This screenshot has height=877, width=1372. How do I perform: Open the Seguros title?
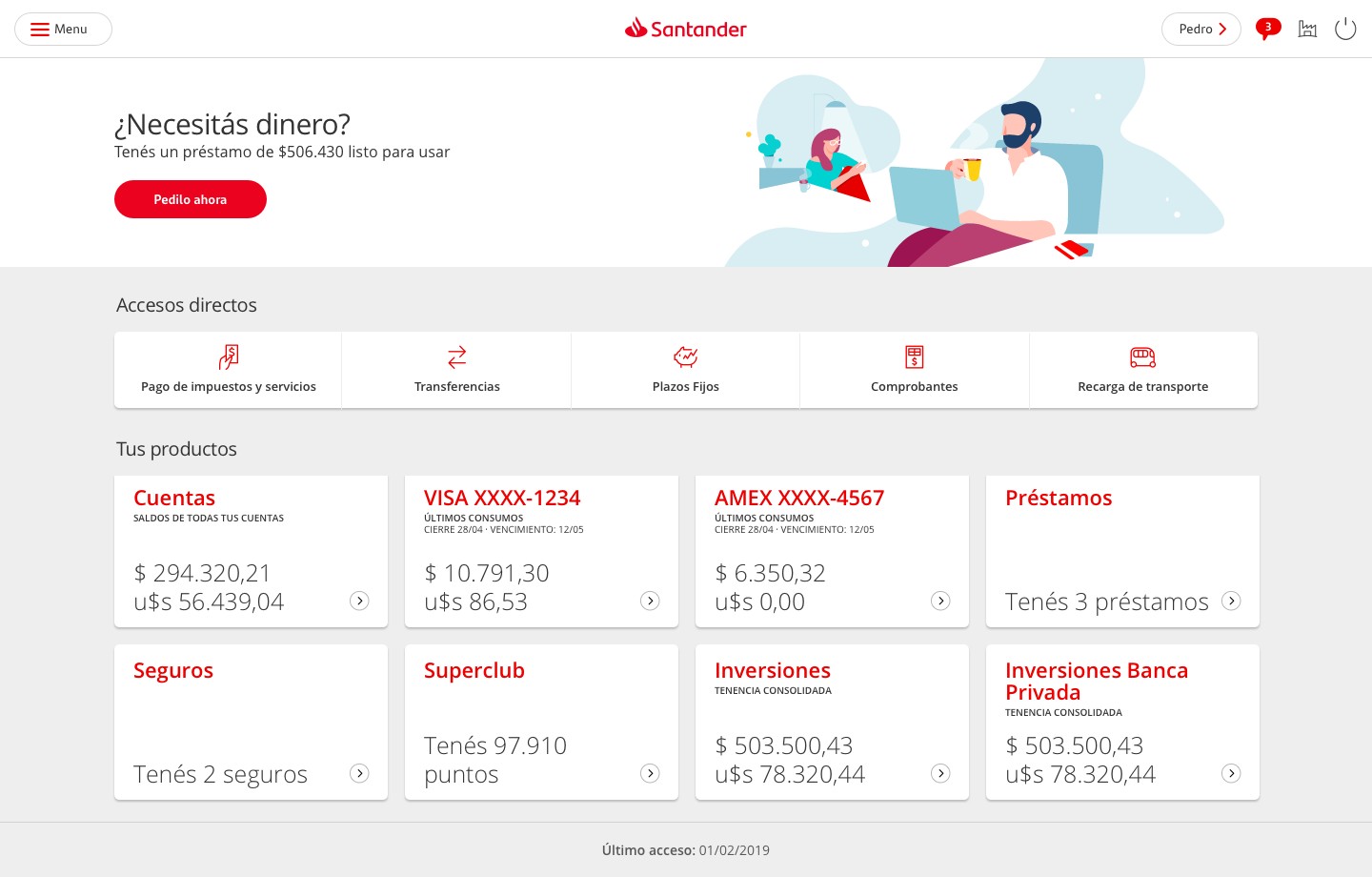(173, 671)
